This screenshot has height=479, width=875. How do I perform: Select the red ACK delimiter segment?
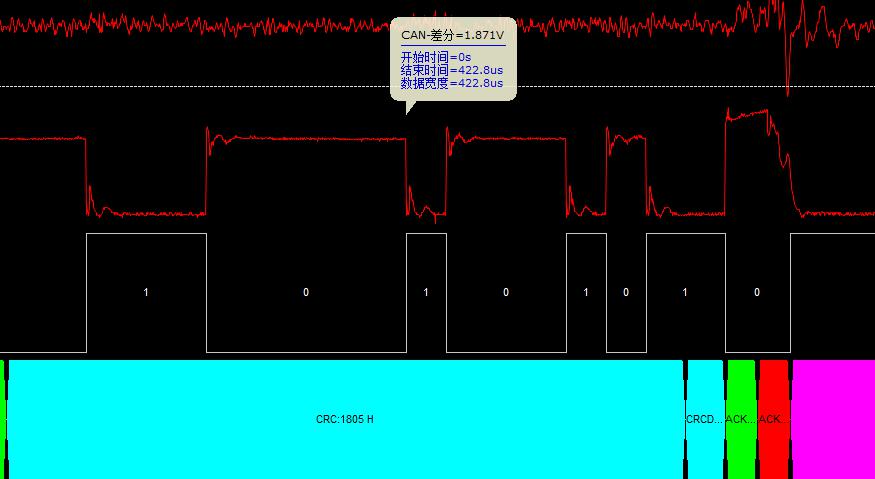[773, 419]
